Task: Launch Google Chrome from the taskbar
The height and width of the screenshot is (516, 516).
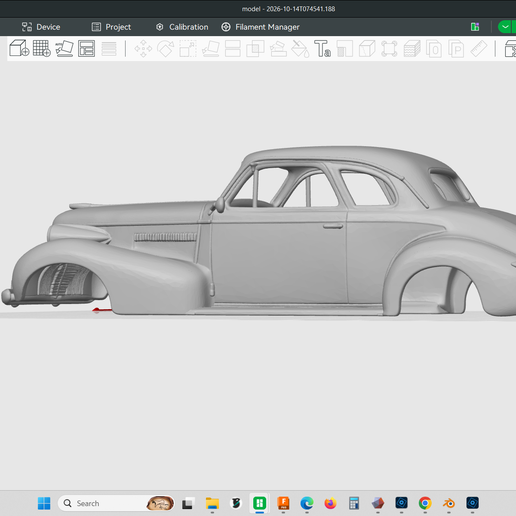Action: [425, 503]
